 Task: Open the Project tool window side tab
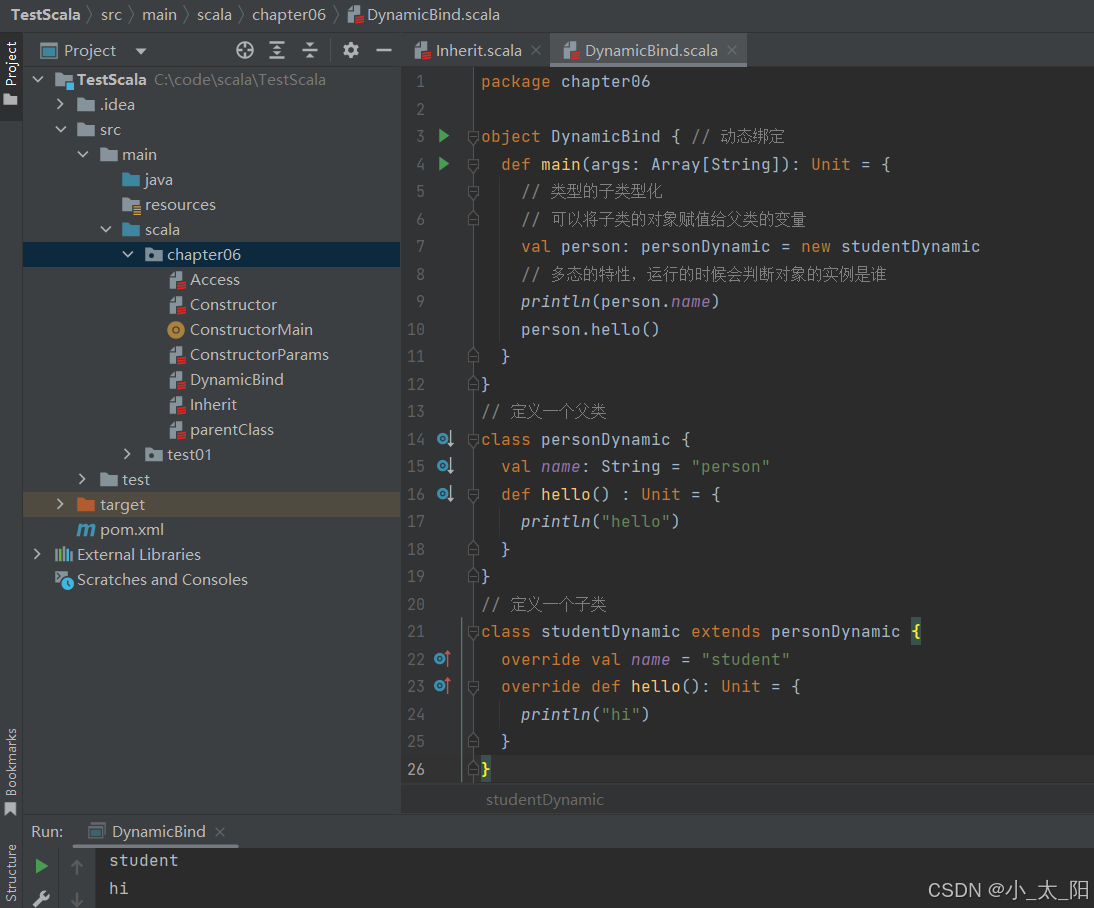[10, 73]
